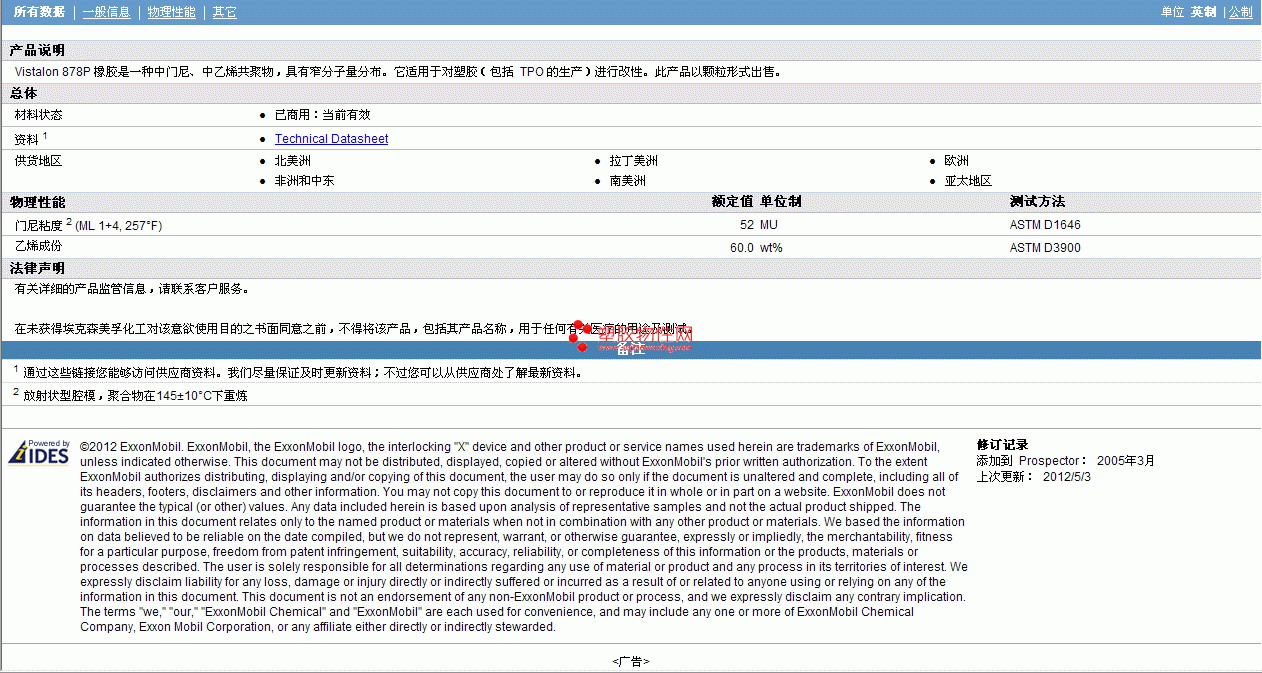The height and width of the screenshot is (673, 1262).
Task: Click the 材料状态 row label
Action: [38, 115]
